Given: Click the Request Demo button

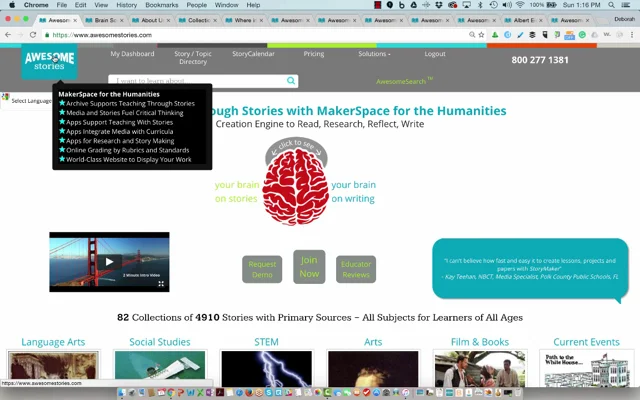Looking at the screenshot, I should [x=262, y=269].
